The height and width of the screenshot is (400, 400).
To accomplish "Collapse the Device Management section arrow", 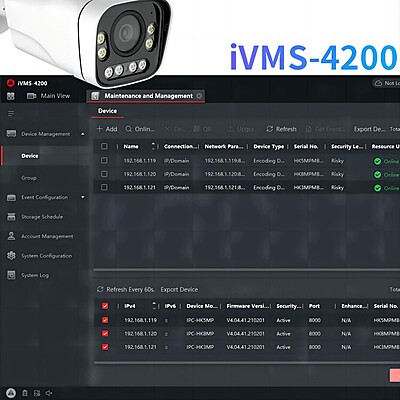I will [83, 134].
